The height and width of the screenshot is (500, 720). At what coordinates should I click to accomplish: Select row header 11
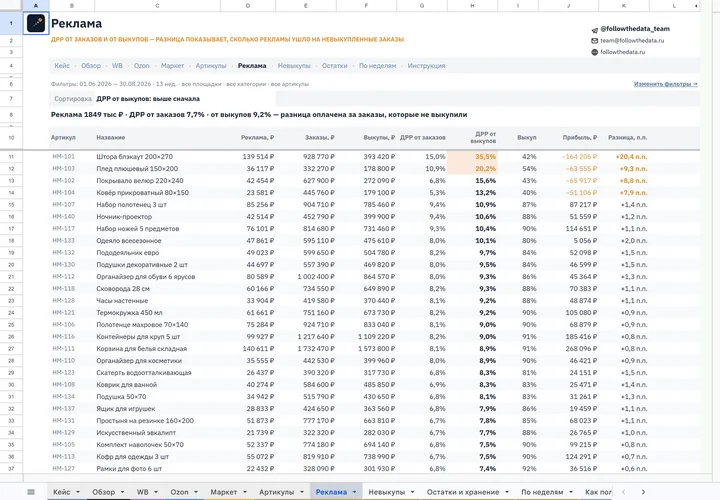11,157
